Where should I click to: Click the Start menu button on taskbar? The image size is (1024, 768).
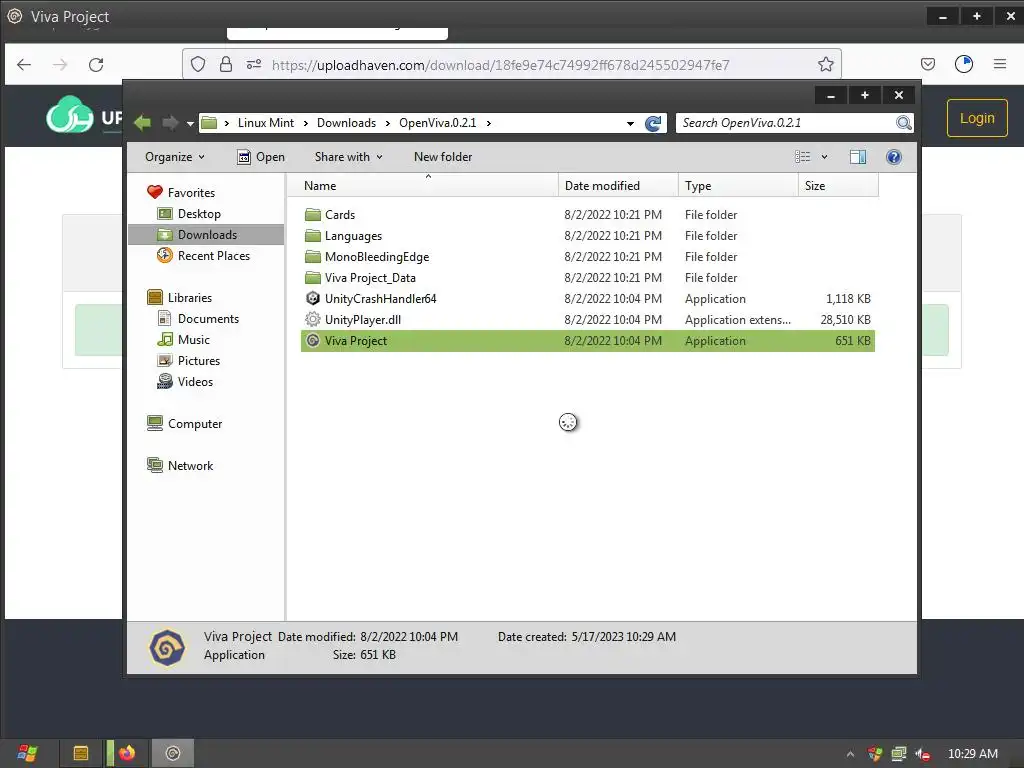point(27,753)
